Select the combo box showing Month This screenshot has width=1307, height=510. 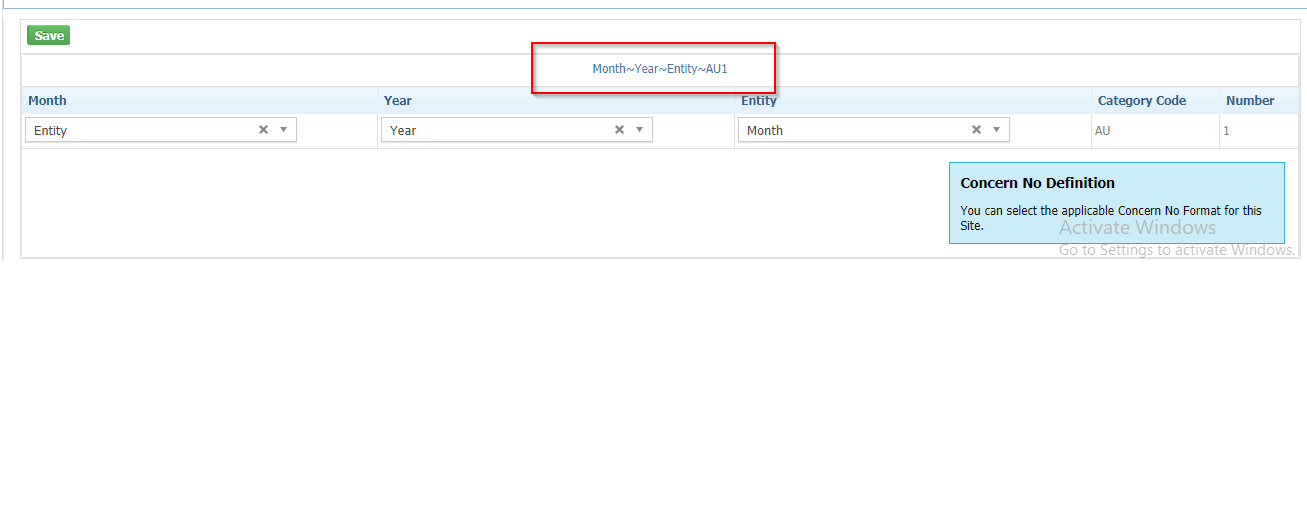point(874,130)
